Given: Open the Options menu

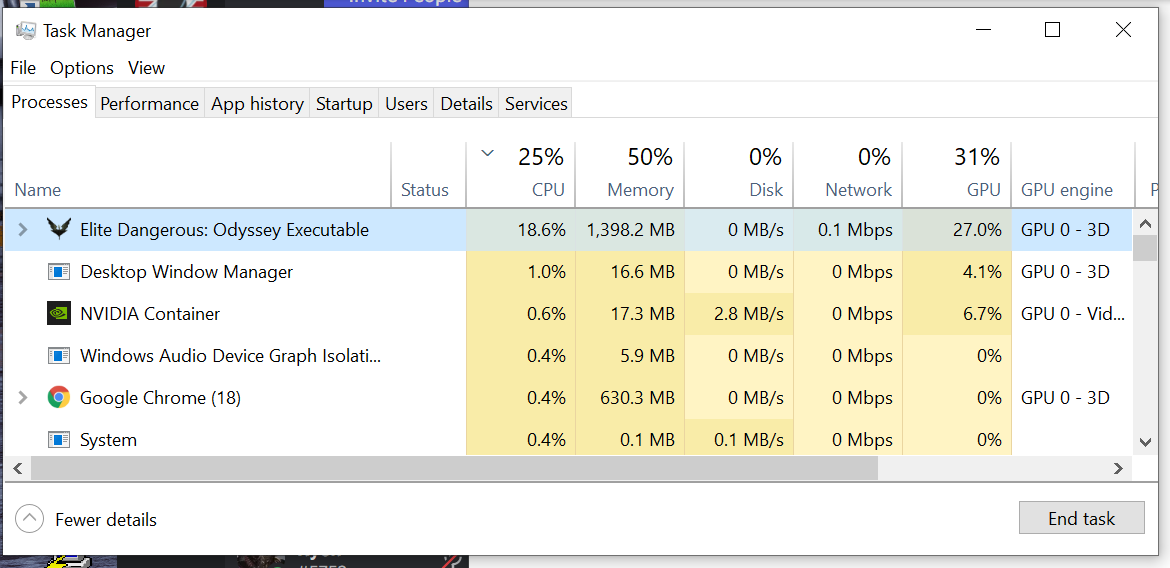Looking at the screenshot, I should pos(82,68).
